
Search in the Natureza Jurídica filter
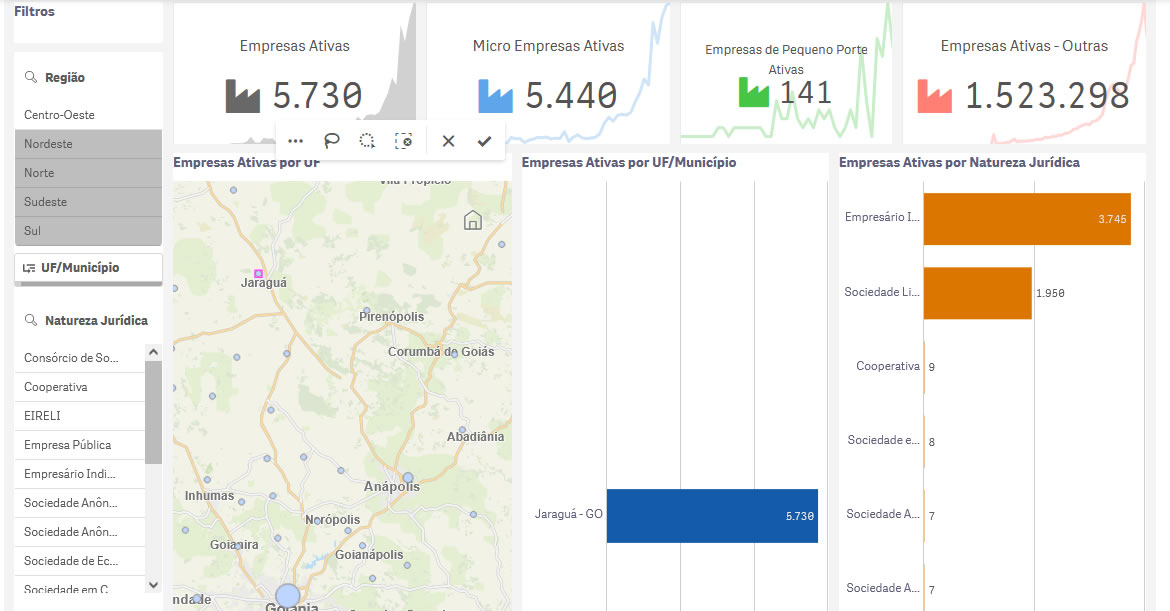click(30, 320)
